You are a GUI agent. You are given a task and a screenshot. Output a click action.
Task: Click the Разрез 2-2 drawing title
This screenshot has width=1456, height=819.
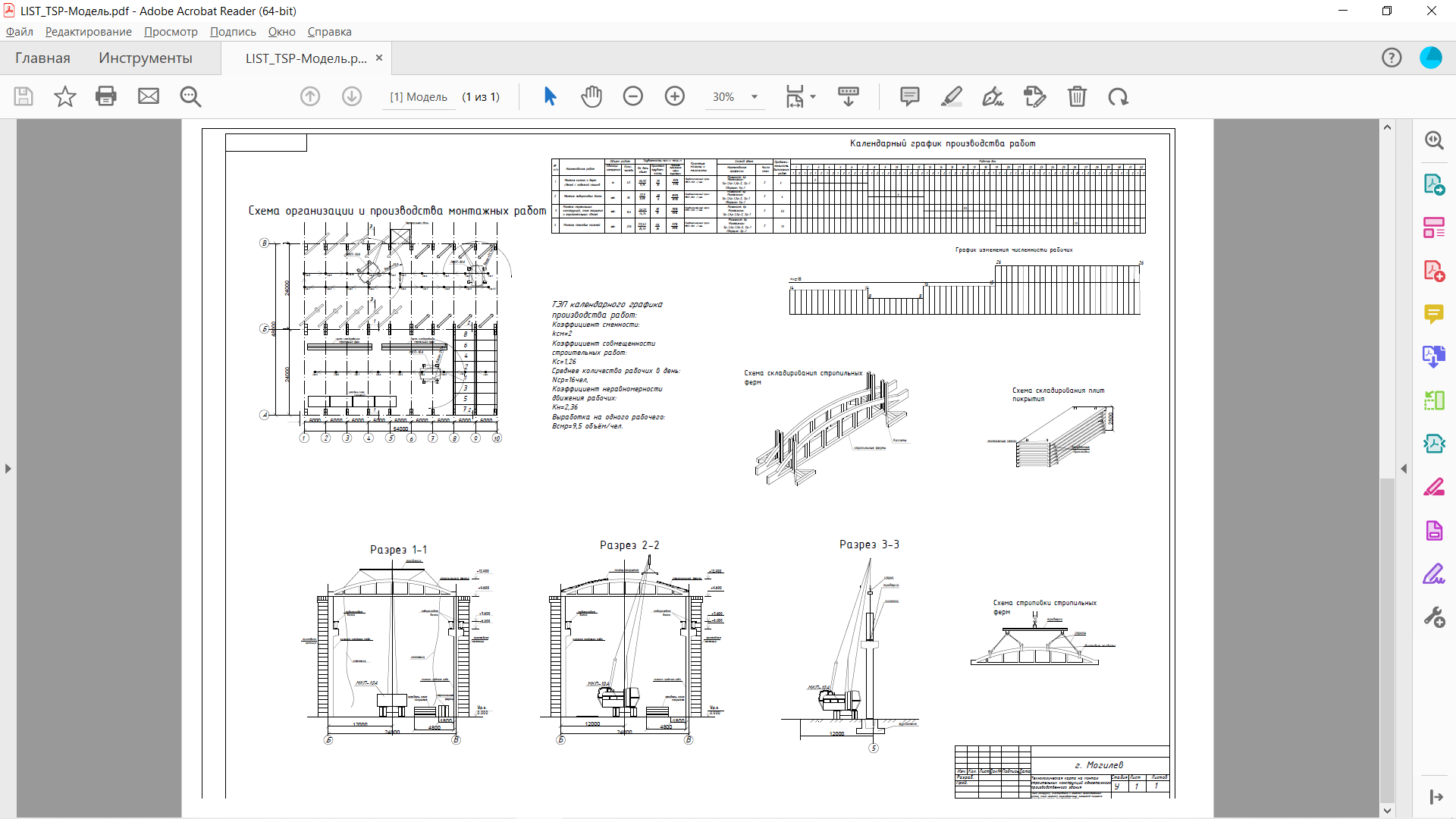click(x=629, y=545)
